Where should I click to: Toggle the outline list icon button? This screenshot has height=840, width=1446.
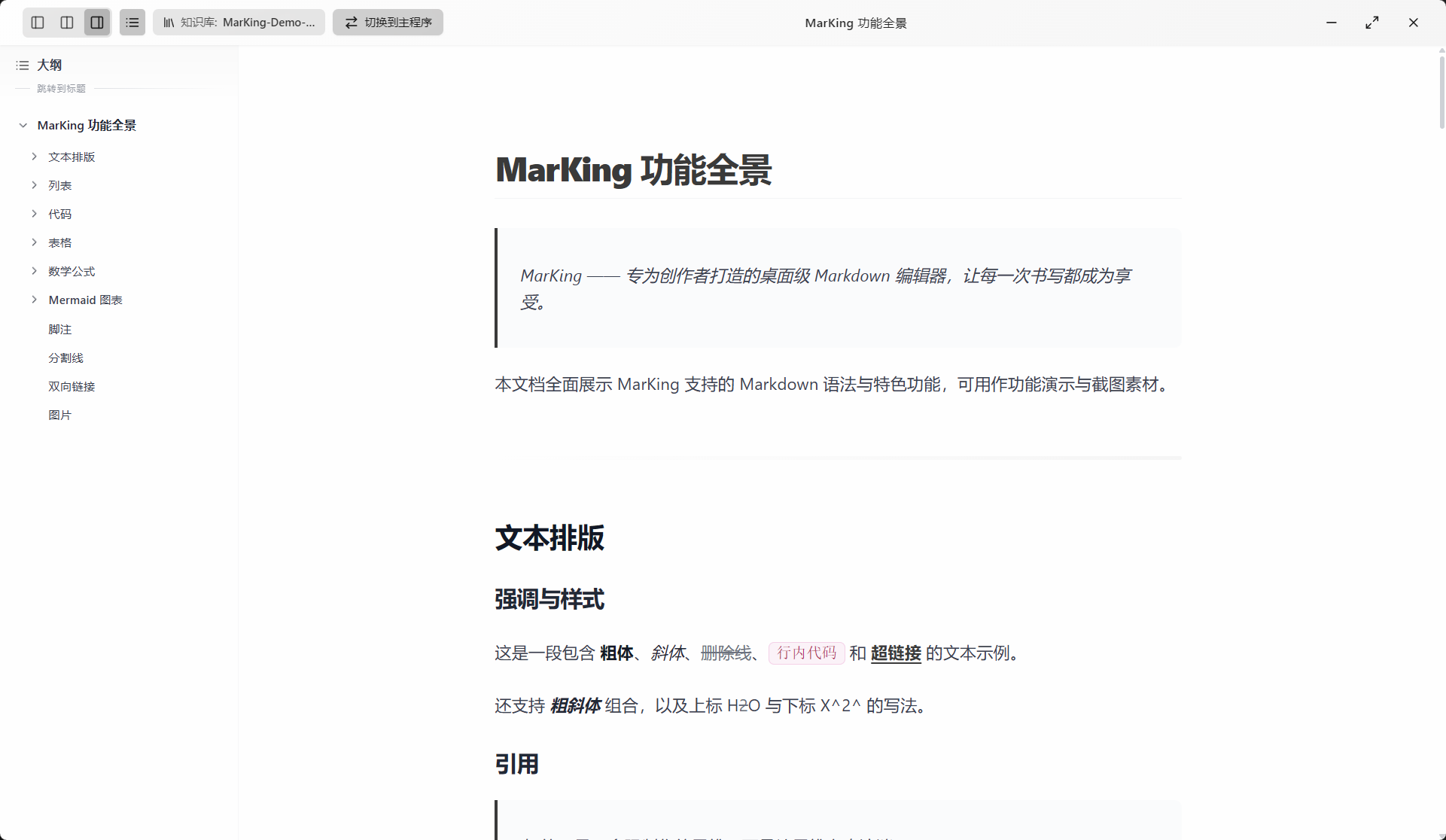pos(132,23)
